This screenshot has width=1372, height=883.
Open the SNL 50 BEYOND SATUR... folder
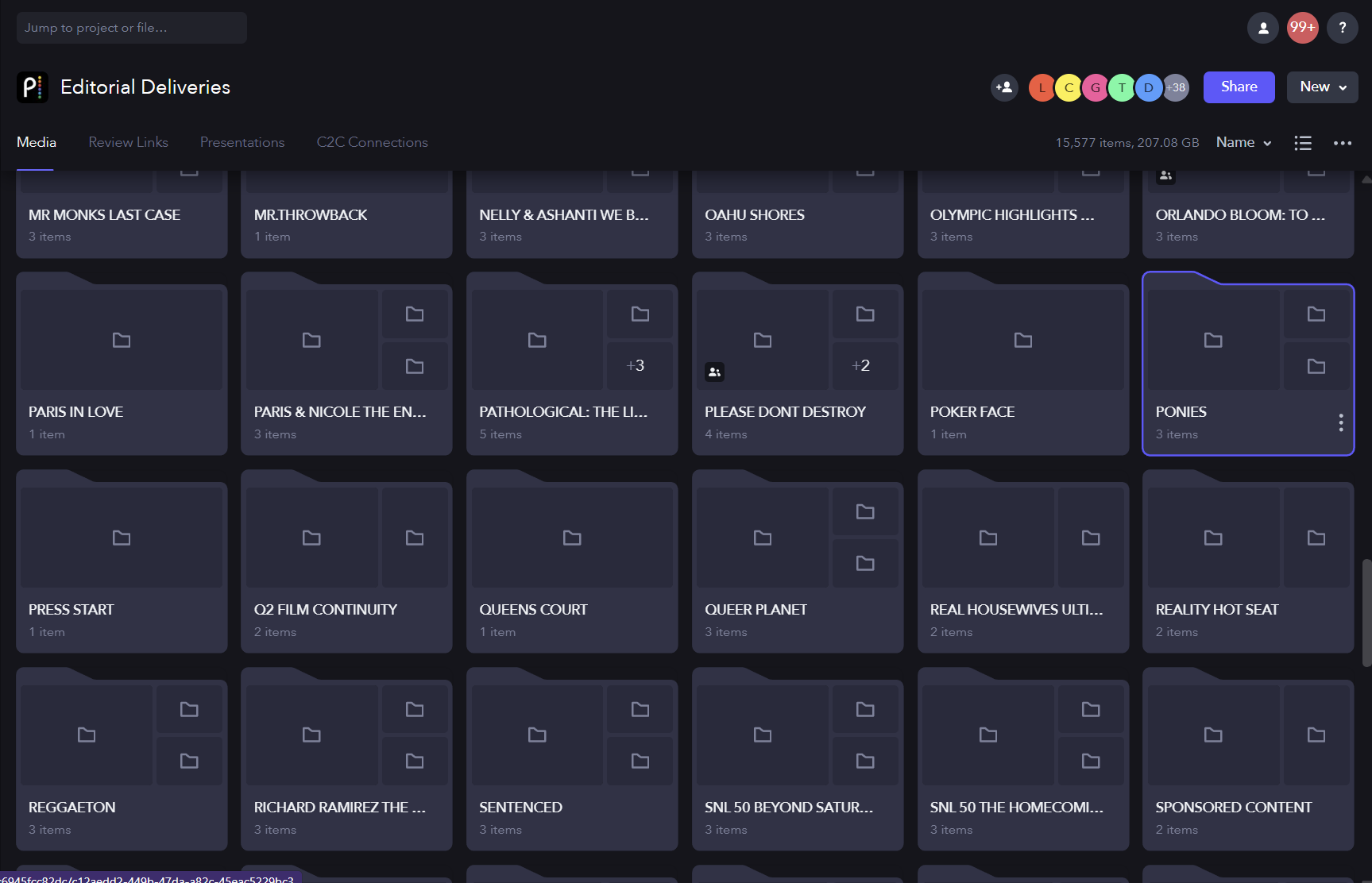click(798, 759)
